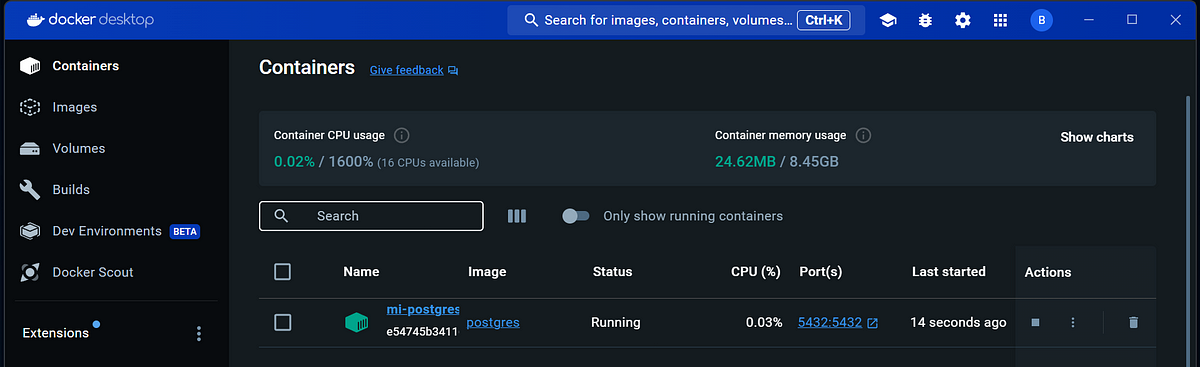Viewport: 1200px width, 367px height.
Task: Open the apps grid icon in header
Action: tap(1000, 20)
